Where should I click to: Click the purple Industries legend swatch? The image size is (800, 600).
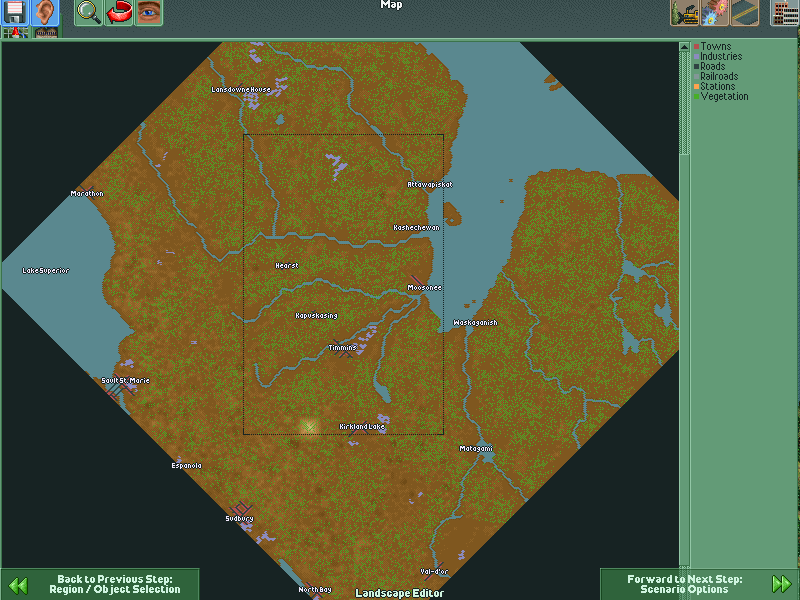click(696, 57)
